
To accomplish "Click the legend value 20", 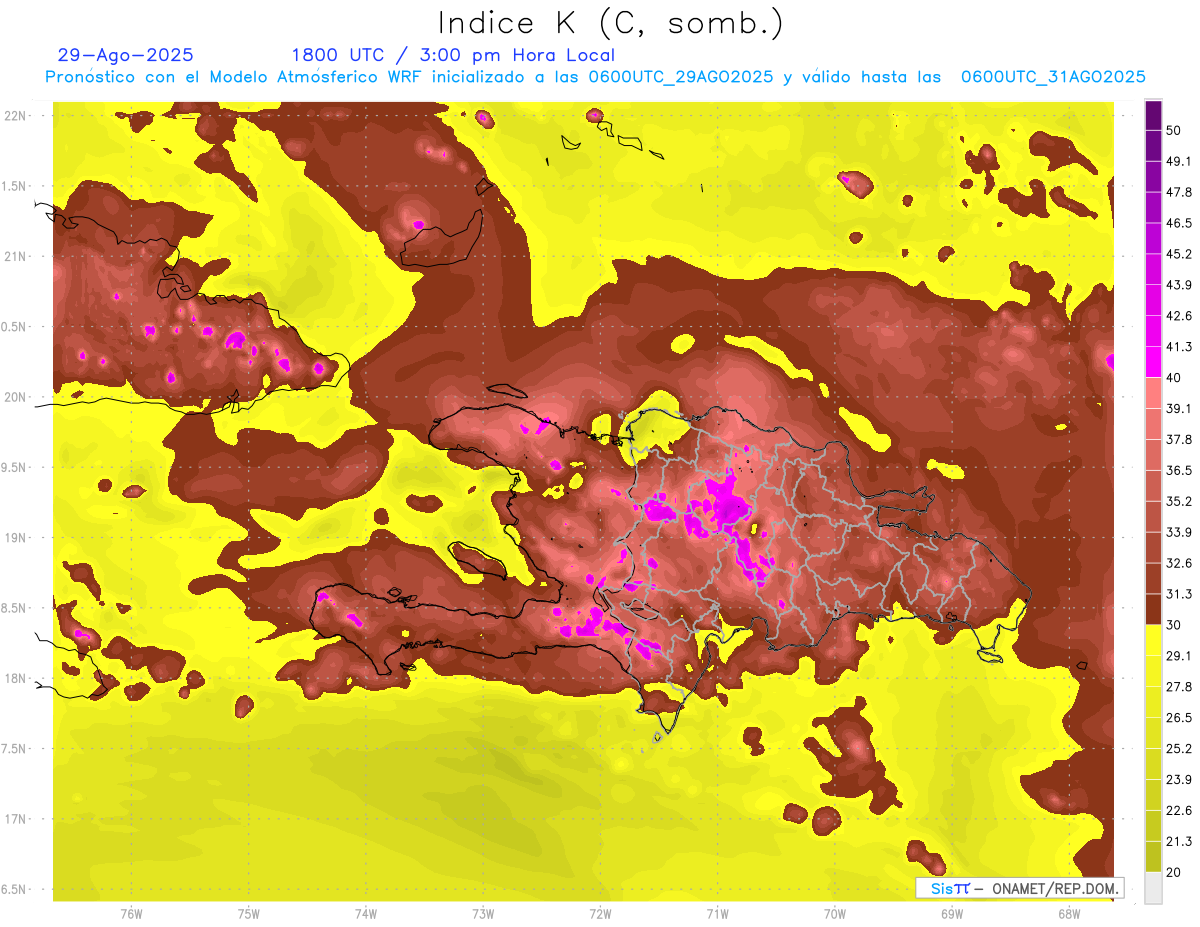I will pyautogui.click(x=1174, y=872).
